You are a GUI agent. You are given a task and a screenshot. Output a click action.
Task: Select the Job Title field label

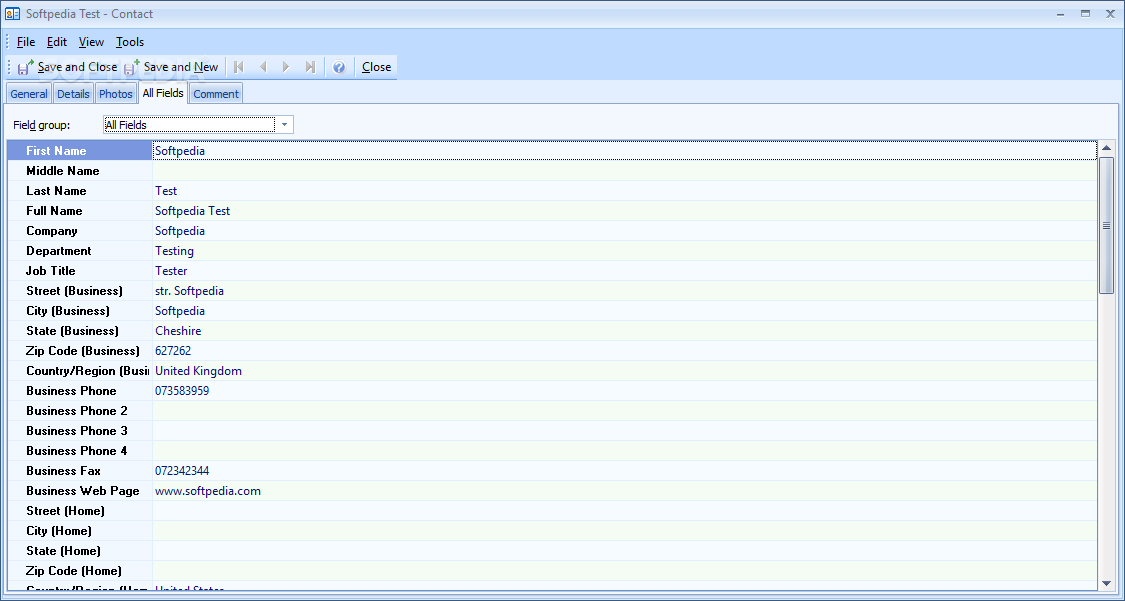[80, 271]
